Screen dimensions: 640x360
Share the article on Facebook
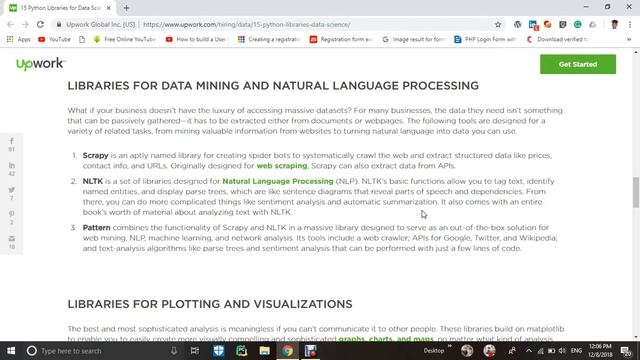[11, 141]
